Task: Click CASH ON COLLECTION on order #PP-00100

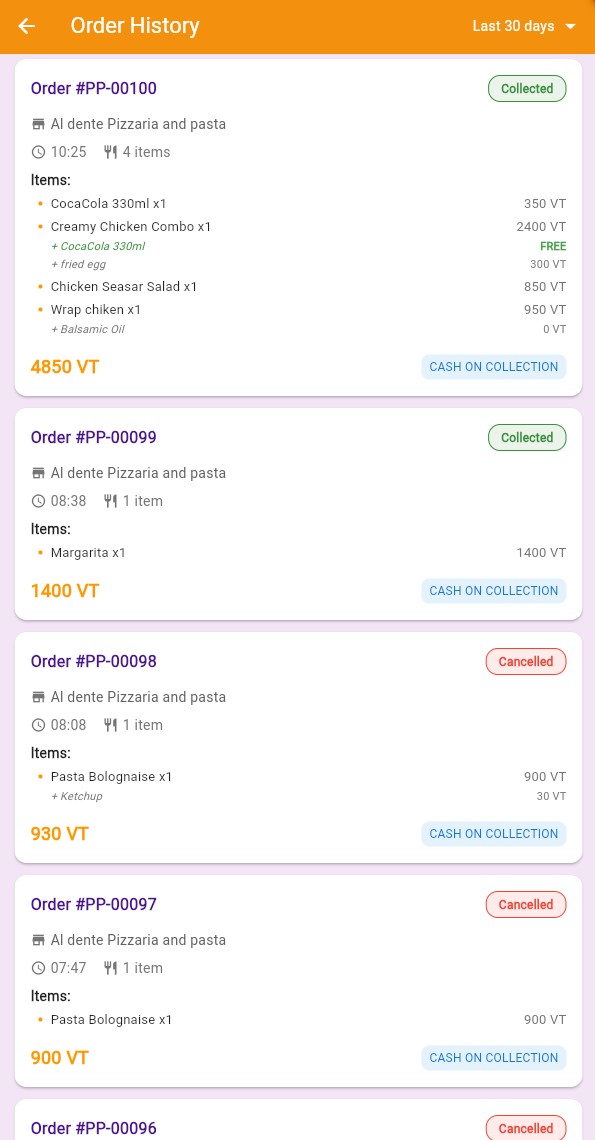Action: coord(493,367)
